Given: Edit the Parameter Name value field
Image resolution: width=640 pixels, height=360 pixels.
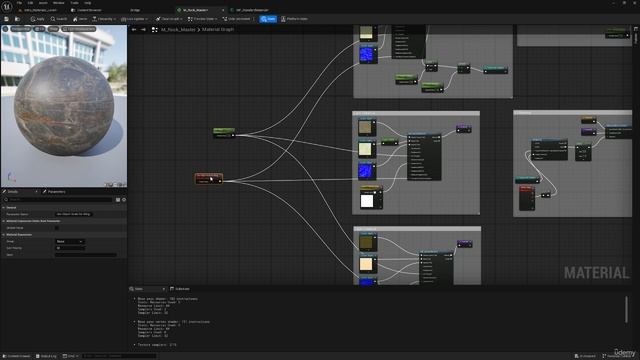Looking at the screenshot, I should pyautogui.click(x=73, y=214).
